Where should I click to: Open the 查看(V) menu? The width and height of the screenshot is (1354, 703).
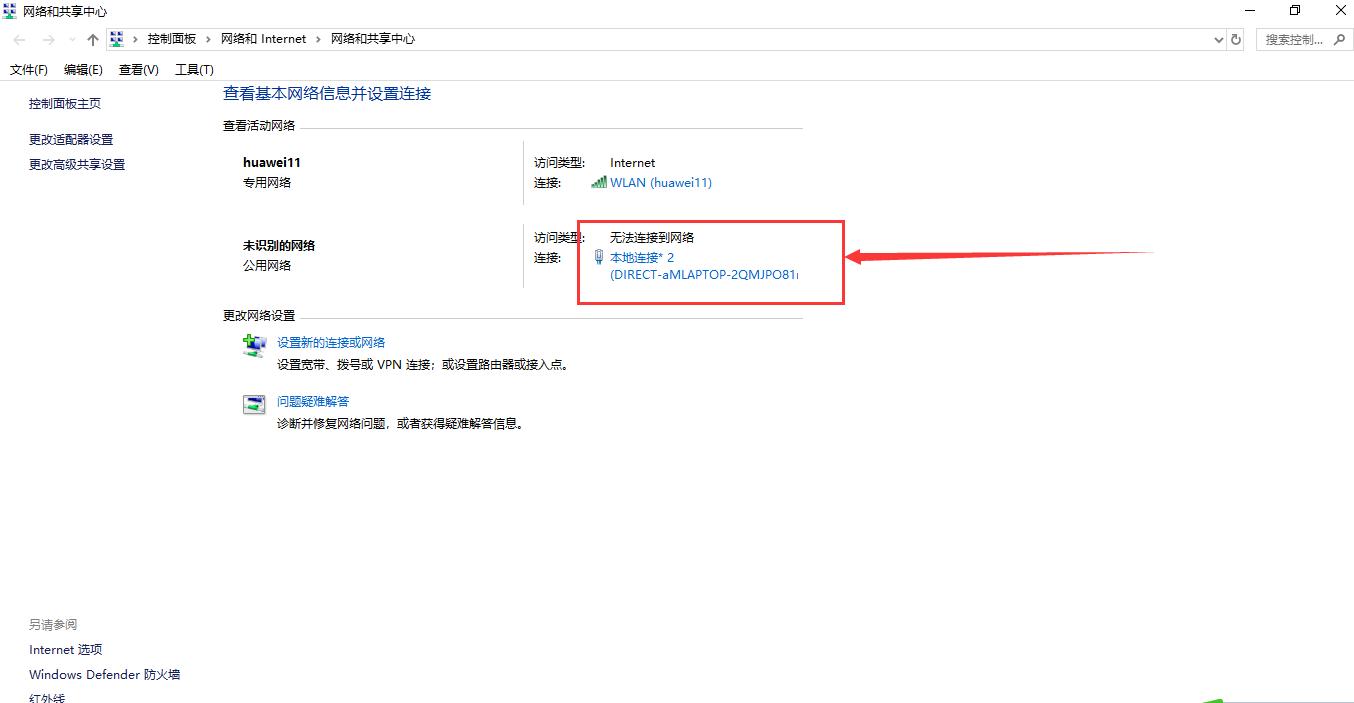(139, 69)
